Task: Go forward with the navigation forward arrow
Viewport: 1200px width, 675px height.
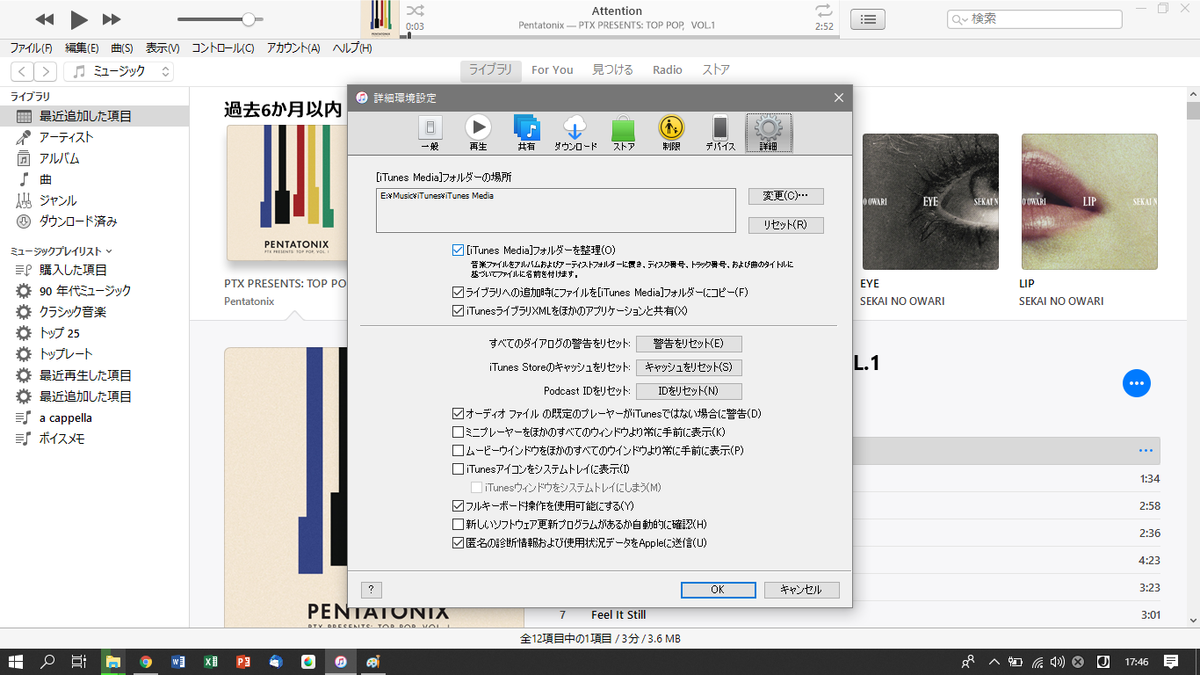Action: coord(46,71)
